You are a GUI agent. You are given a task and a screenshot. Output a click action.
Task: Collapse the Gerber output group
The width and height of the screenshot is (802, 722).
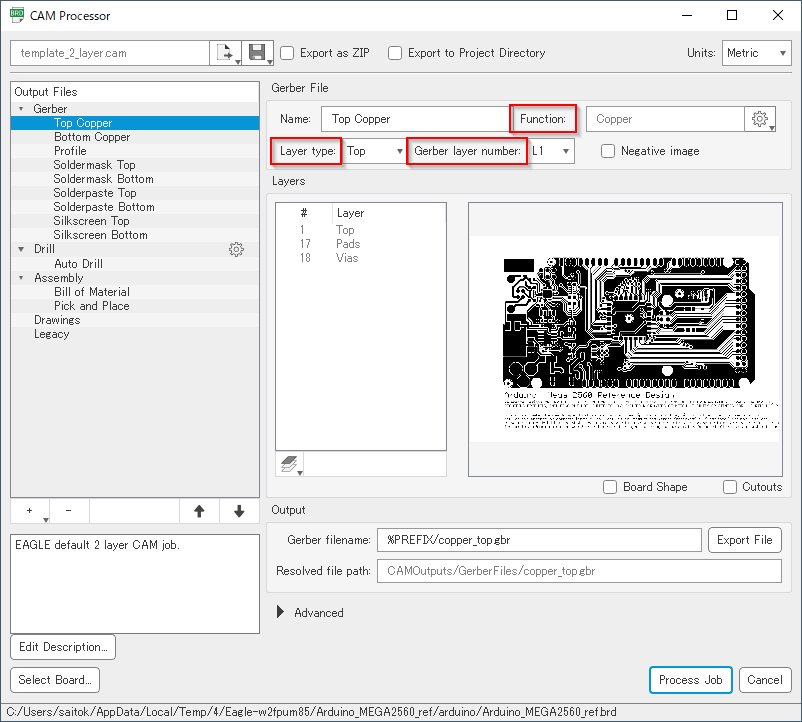(x=23, y=108)
